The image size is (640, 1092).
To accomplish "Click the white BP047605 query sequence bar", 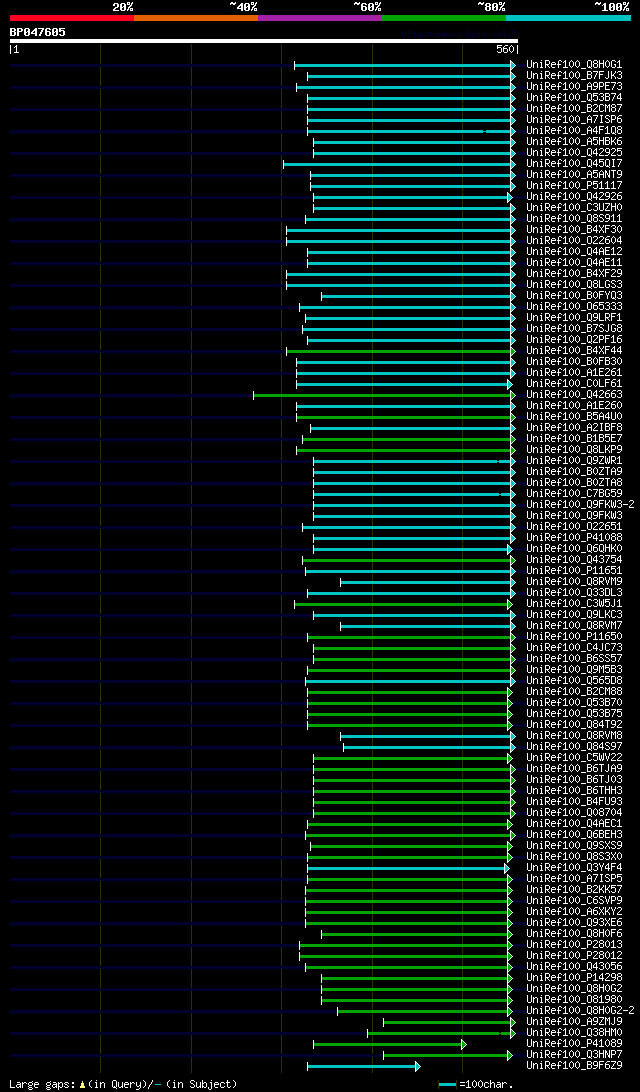I will (264, 41).
